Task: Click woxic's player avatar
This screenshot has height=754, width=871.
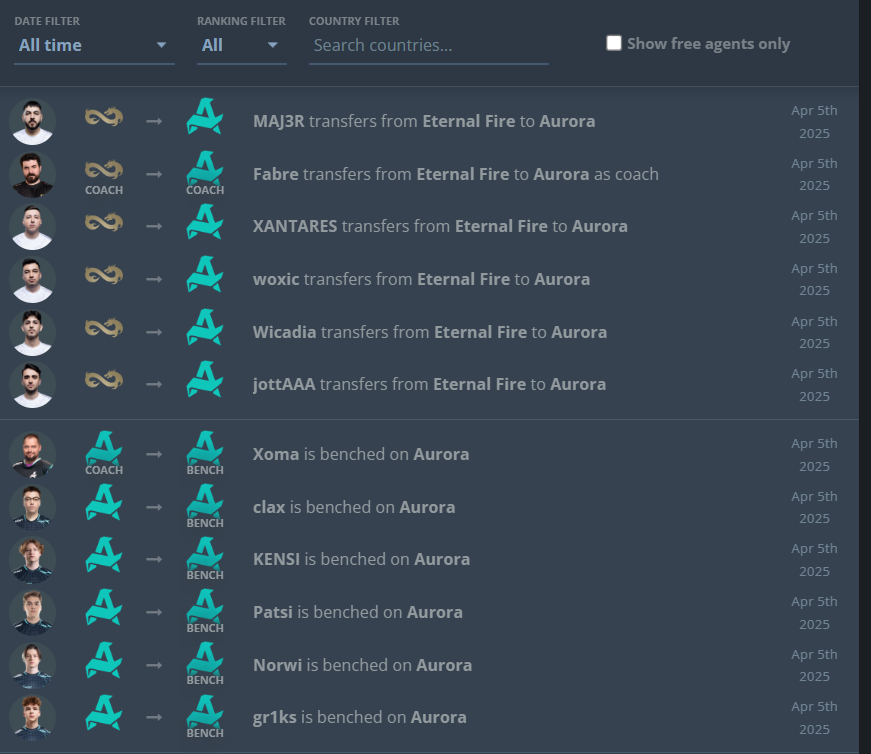Action: tap(32, 279)
